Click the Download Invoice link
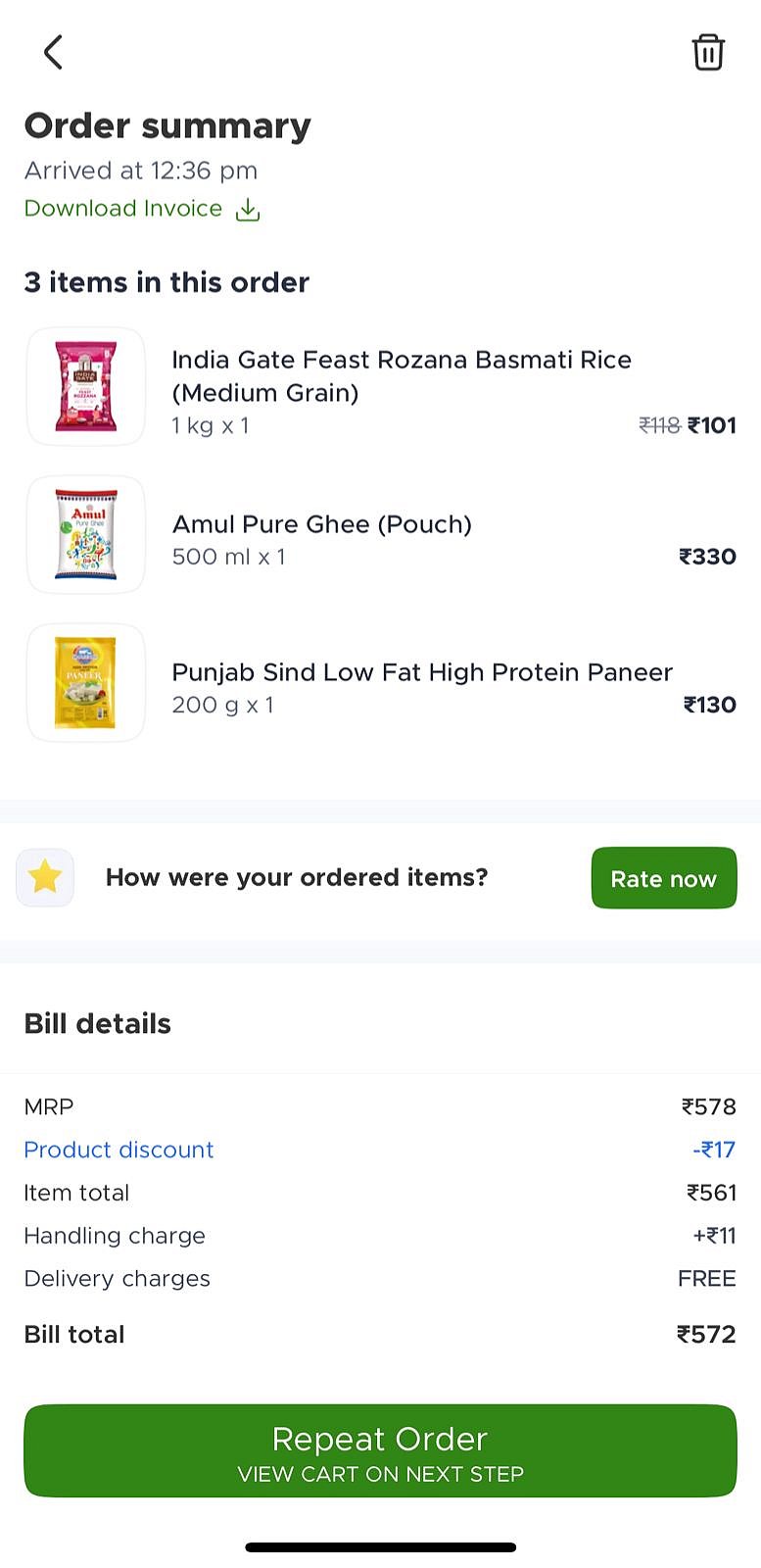 122,208
